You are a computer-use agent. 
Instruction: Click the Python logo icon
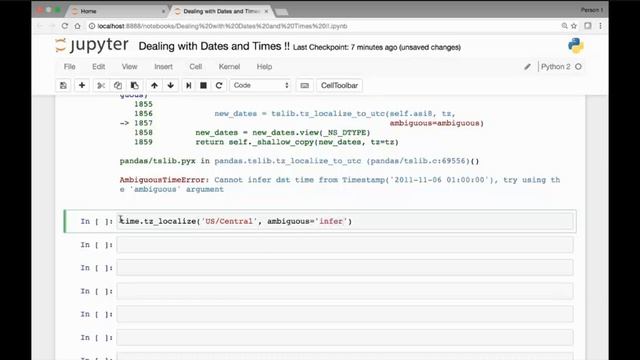(576, 46)
